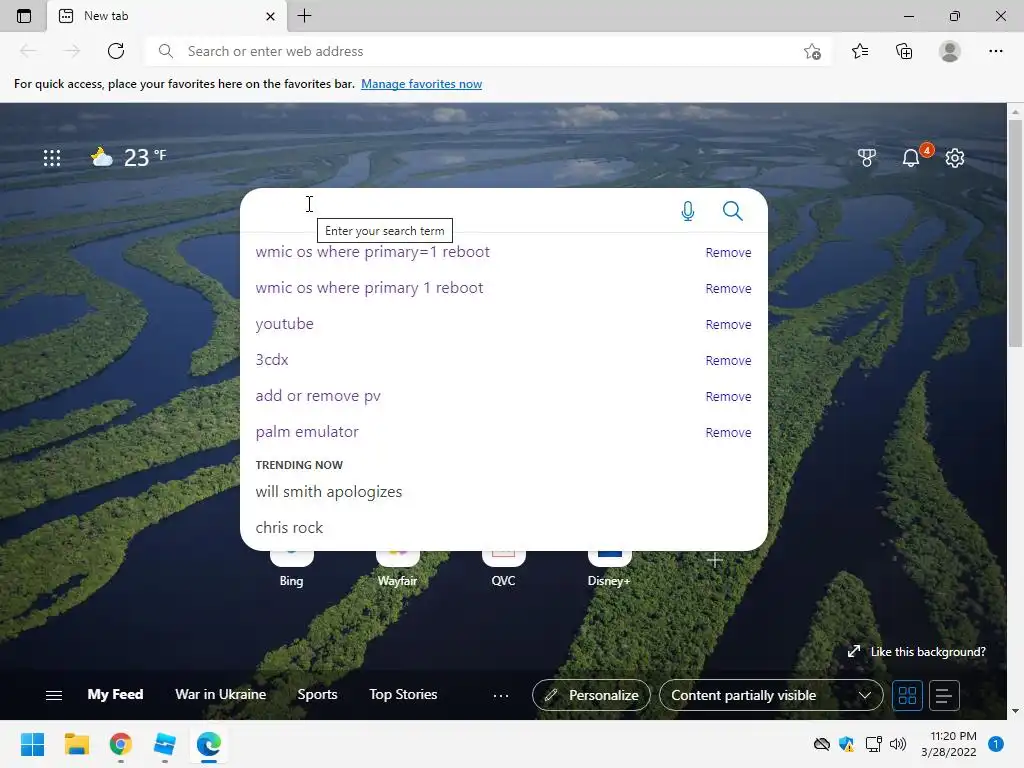Viewport: 1024px width, 768px height.
Task: Open the Bing quick link
Action: (291, 567)
